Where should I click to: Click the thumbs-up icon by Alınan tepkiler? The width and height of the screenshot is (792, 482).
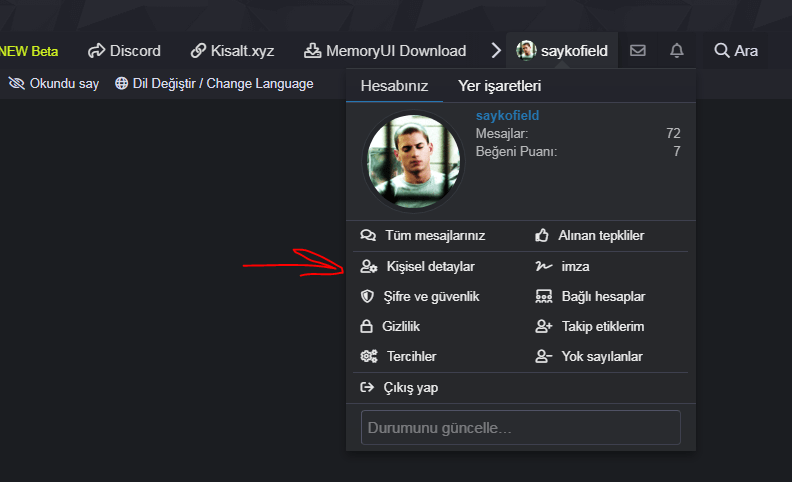click(542, 235)
